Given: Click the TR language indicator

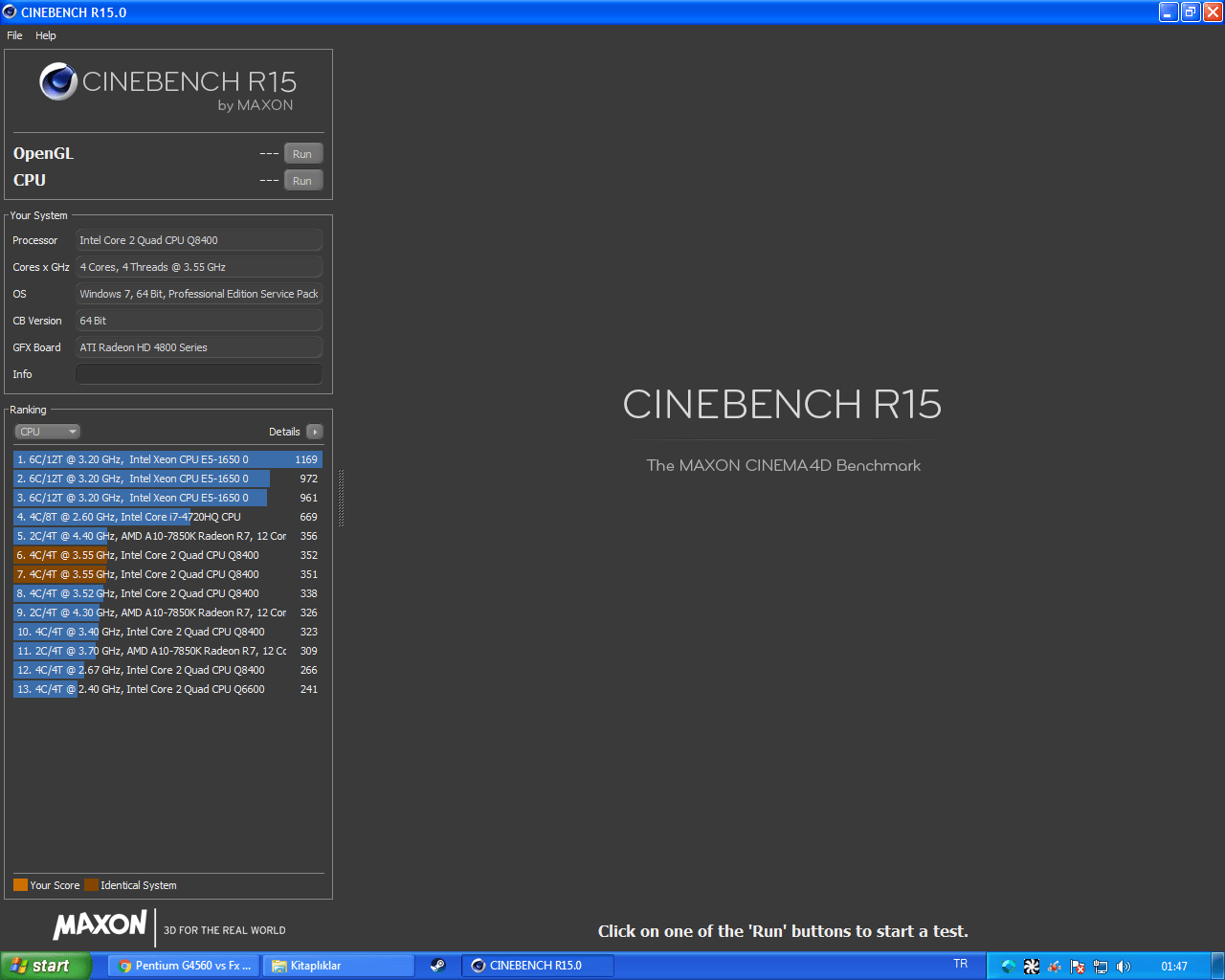Looking at the screenshot, I should [961, 965].
